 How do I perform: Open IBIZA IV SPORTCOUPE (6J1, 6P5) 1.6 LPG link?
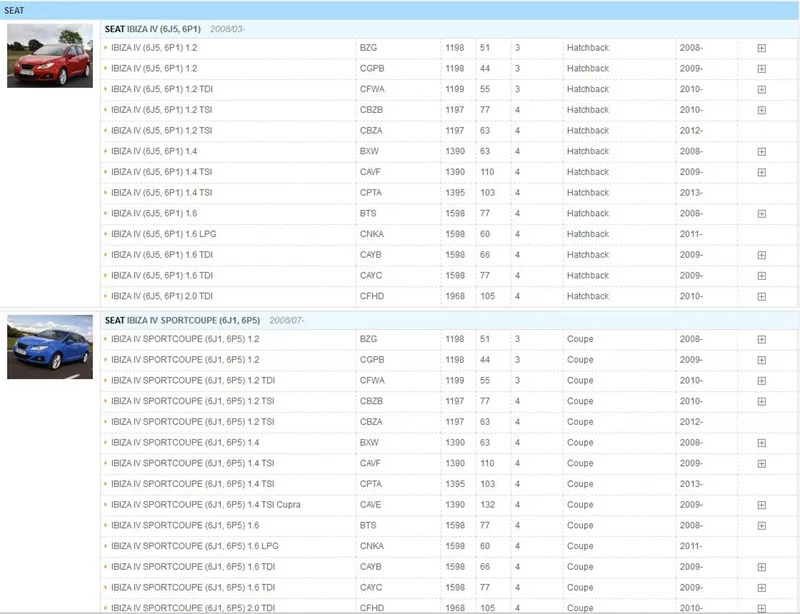[194, 546]
